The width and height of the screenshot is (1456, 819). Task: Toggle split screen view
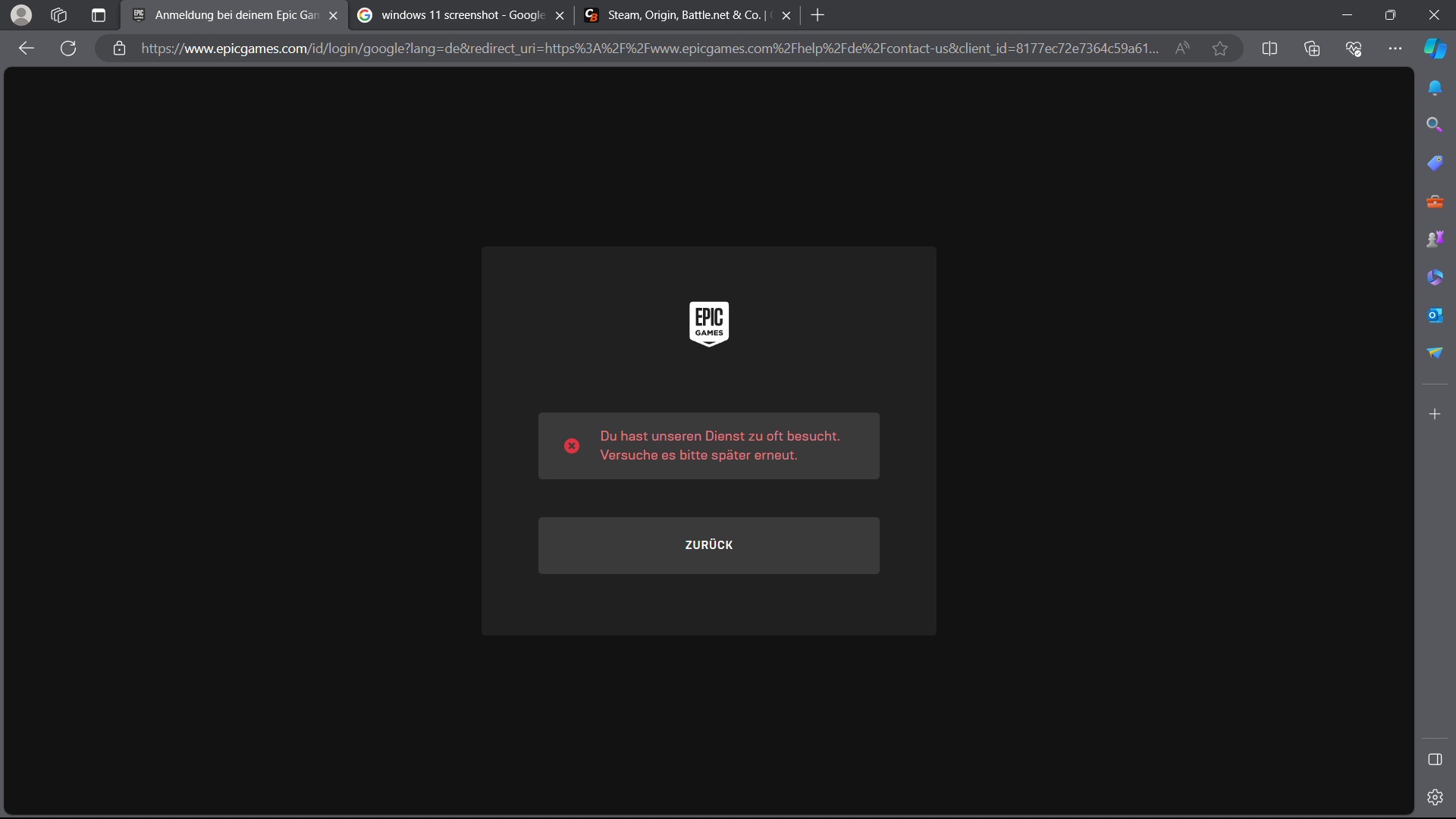tap(1269, 49)
